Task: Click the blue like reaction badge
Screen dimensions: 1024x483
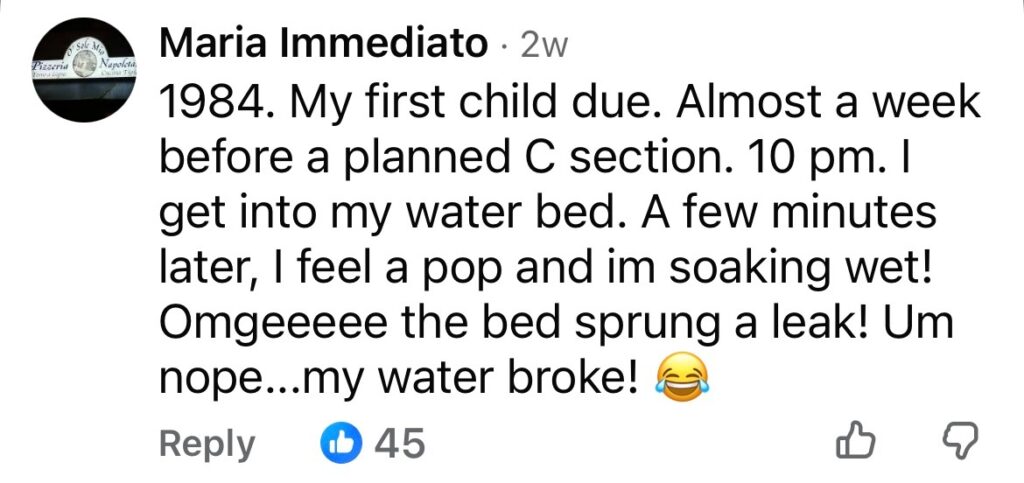Action: coord(340,441)
